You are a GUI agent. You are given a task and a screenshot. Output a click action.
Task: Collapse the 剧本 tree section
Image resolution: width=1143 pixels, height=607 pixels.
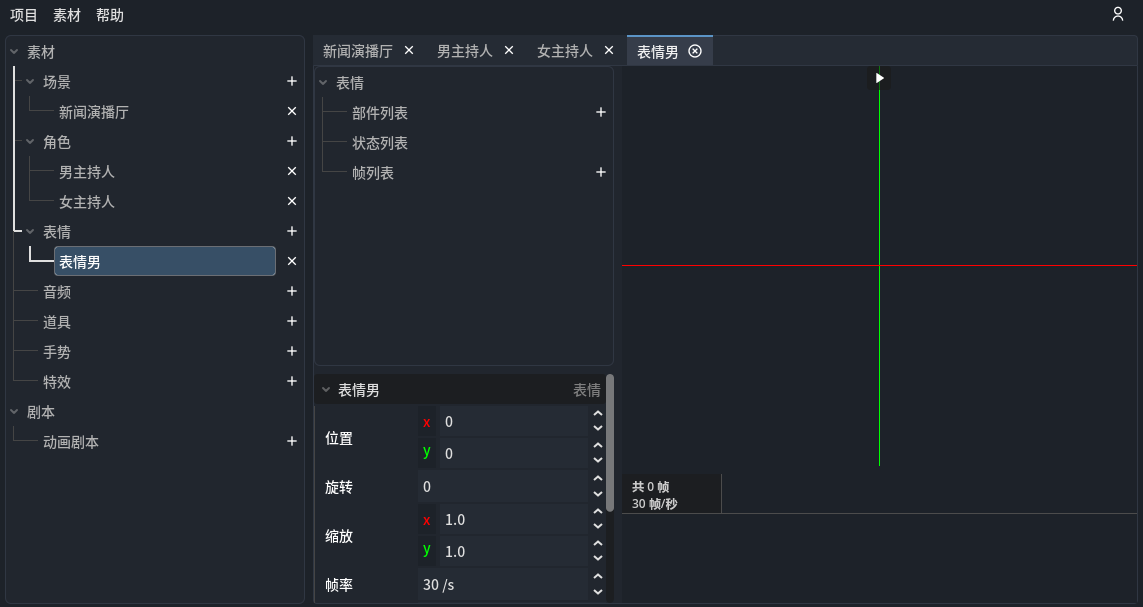click(x=14, y=411)
